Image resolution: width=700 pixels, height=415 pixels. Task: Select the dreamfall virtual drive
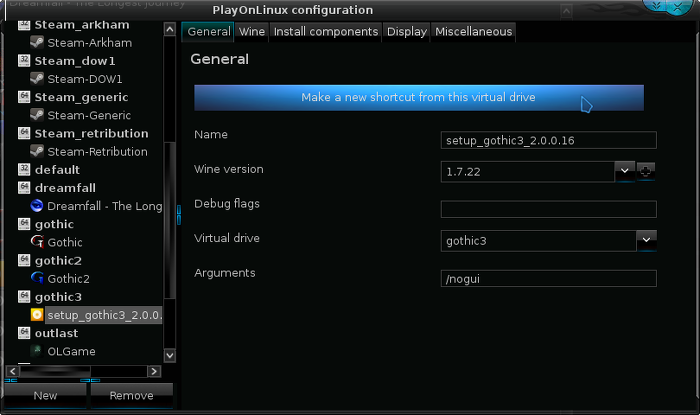(x=65, y=188)
